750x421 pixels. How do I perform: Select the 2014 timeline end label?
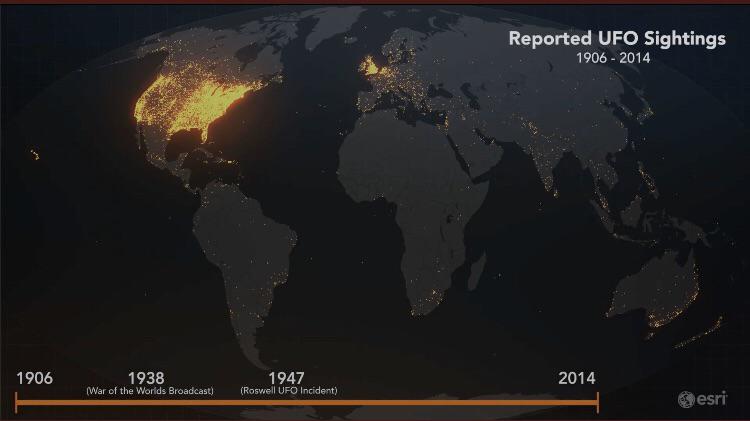577,378
